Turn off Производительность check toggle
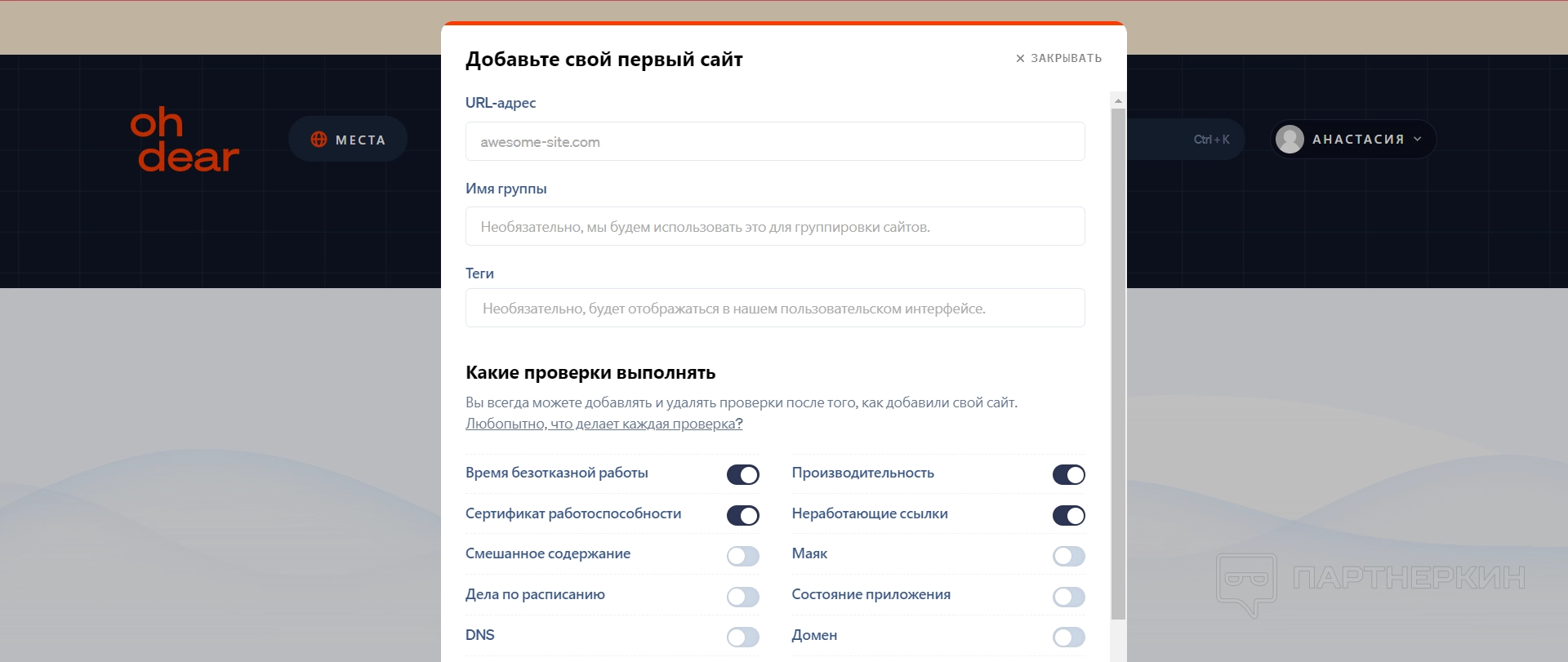 [1068, 475]
